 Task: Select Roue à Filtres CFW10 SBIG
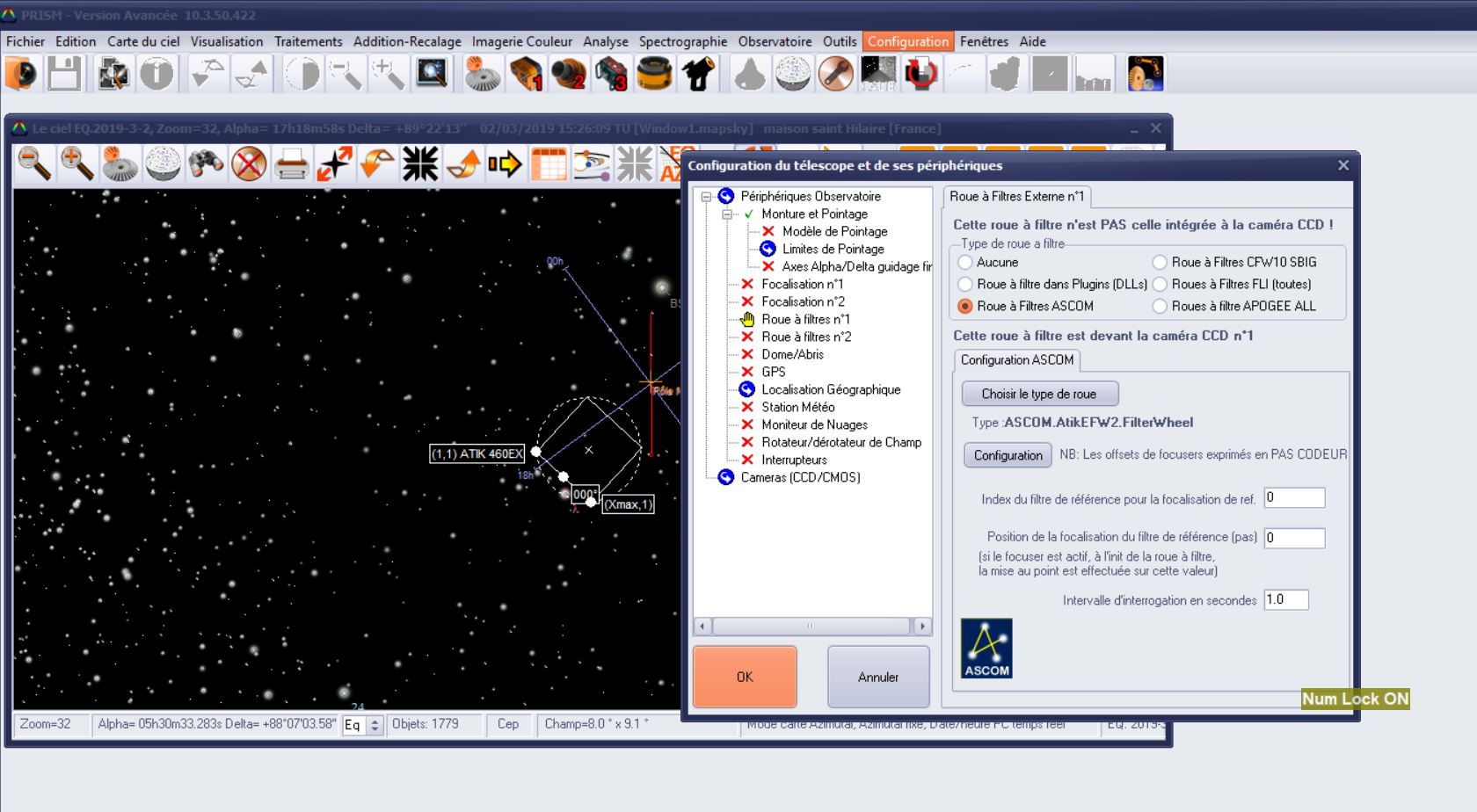tap(1160, 262)
